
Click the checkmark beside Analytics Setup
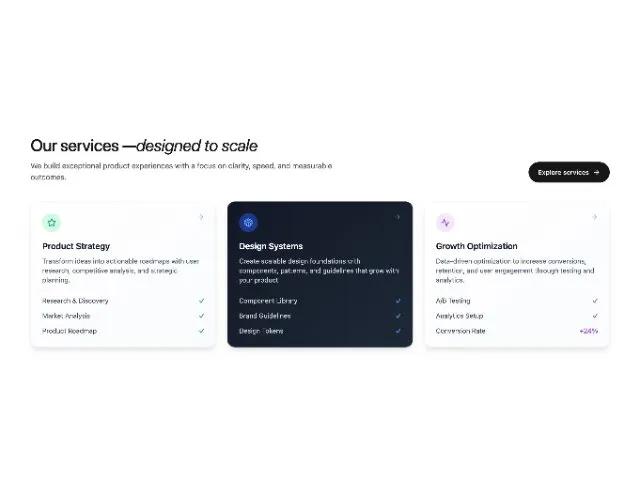(595, 316)
